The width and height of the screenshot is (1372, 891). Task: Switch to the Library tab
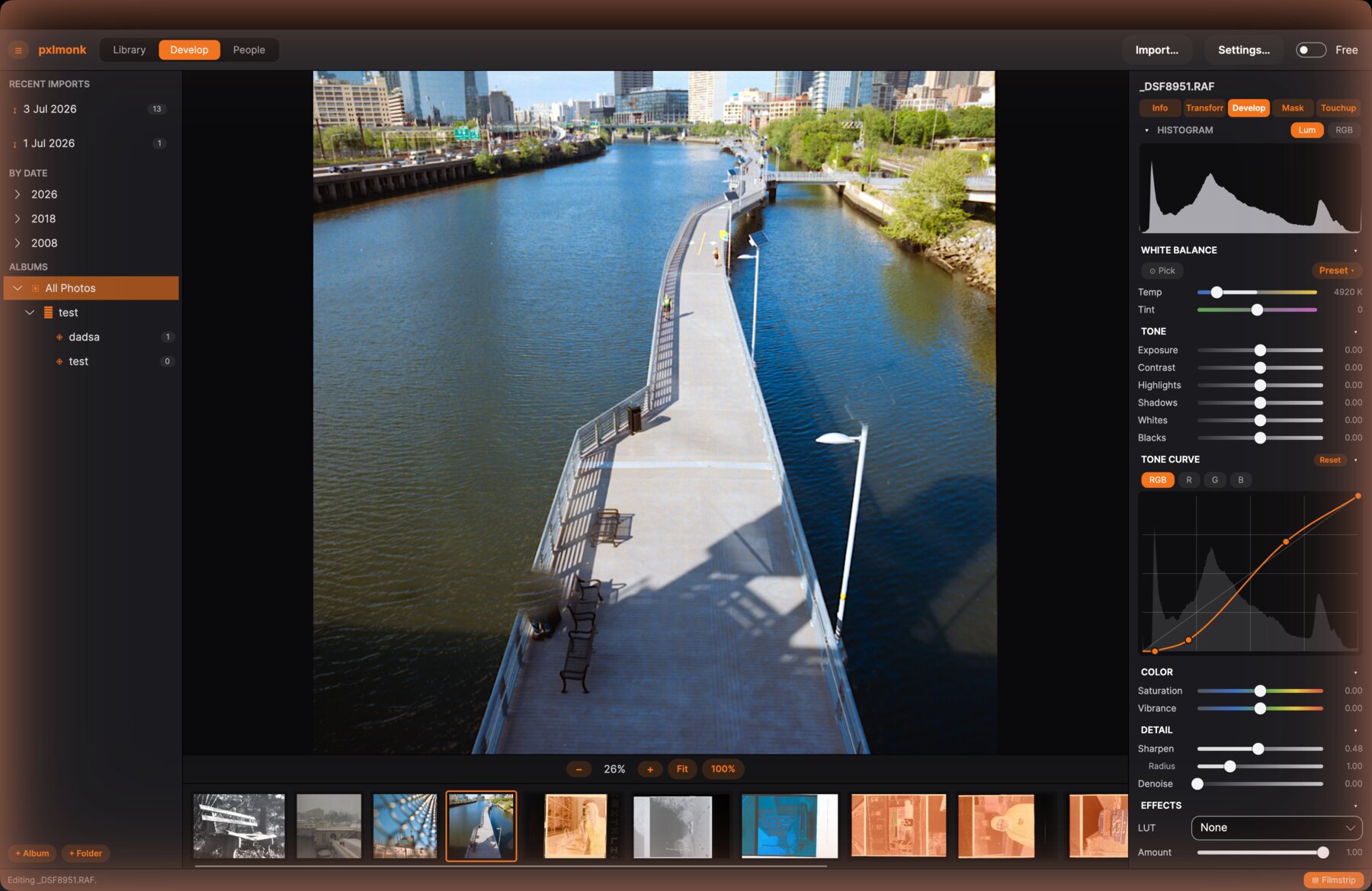click(129, 50)
